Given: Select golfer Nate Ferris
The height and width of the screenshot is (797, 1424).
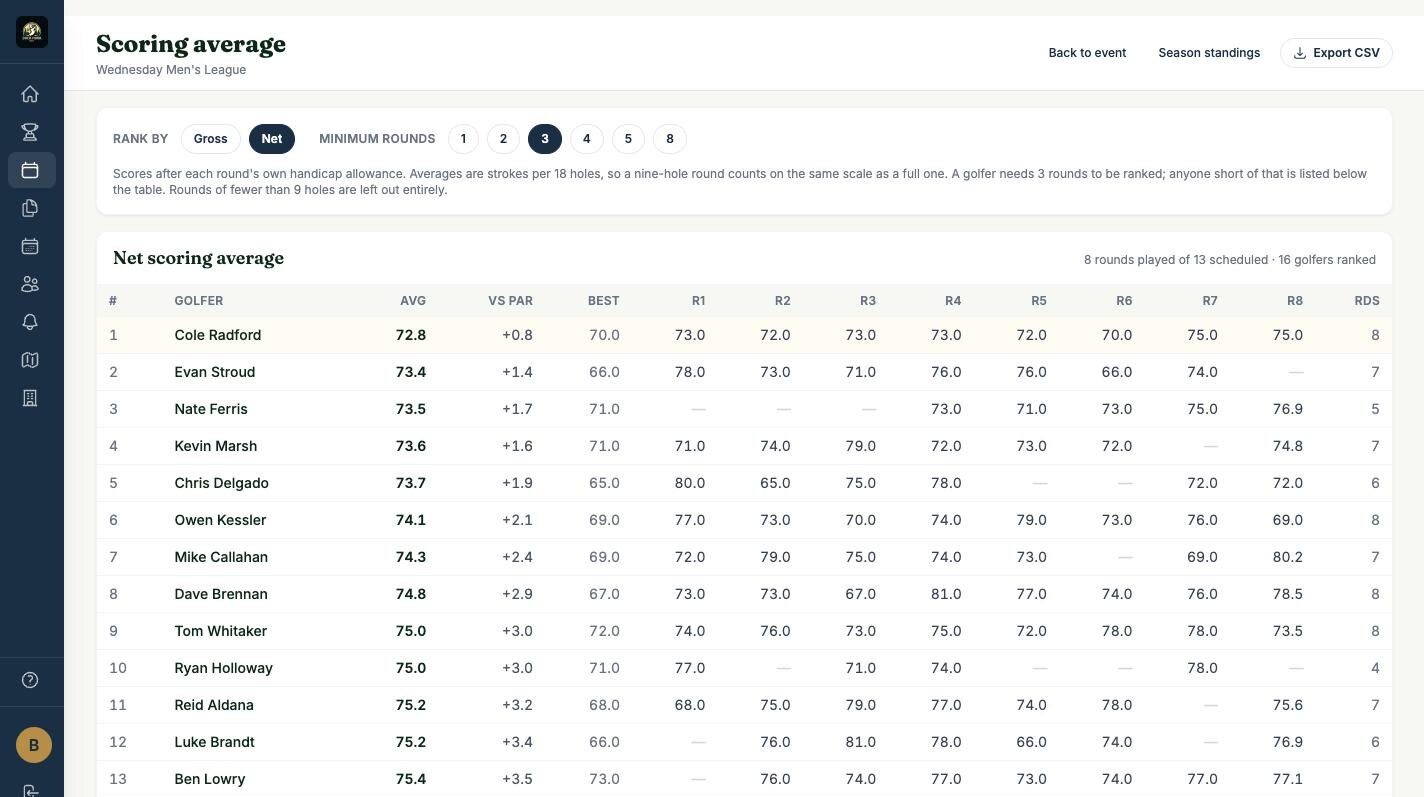Looking at the screenshot, I should pyautogui.click(x=210, y=409).
